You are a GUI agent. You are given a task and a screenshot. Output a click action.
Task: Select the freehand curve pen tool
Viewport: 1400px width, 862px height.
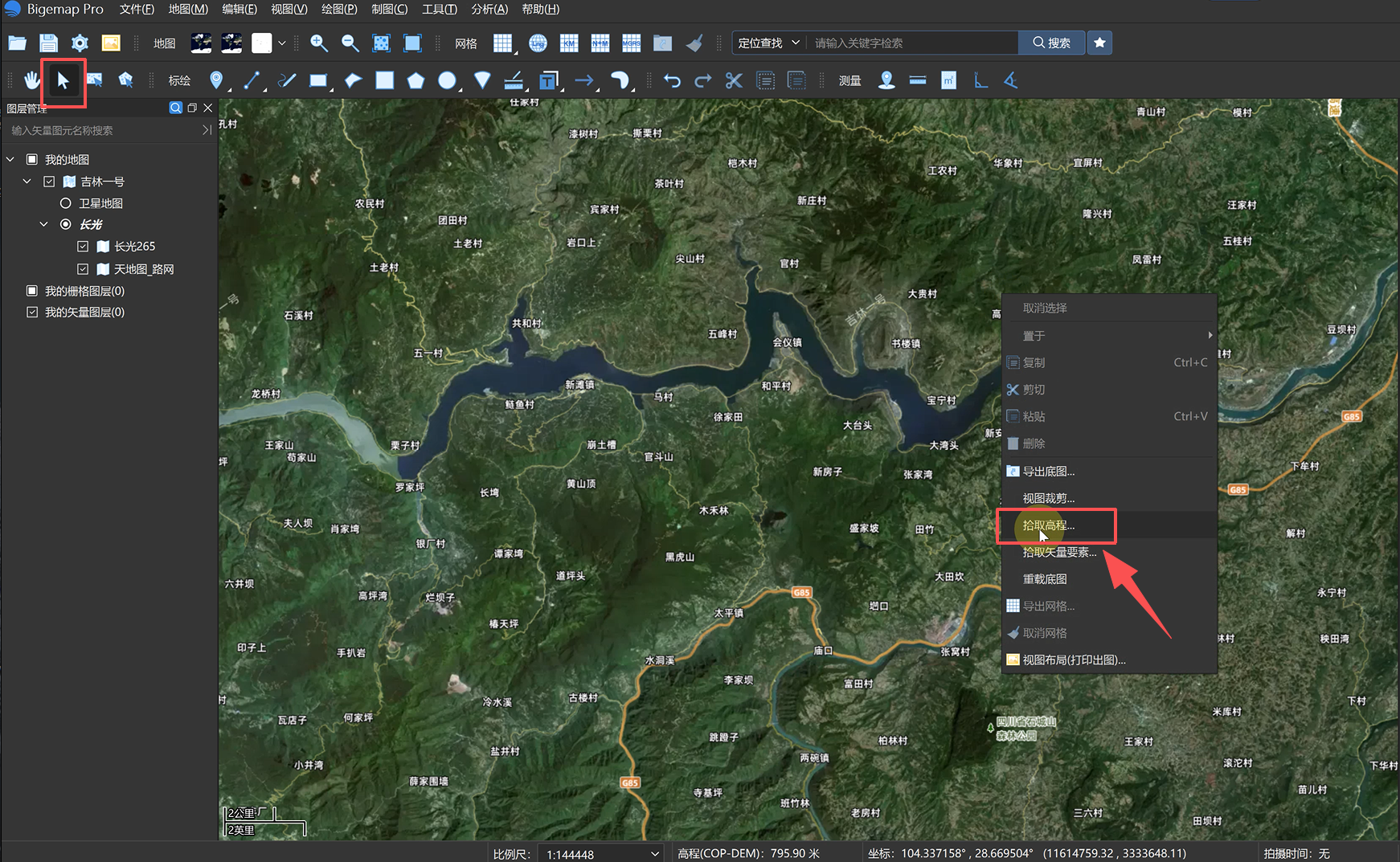[x=287, y=80]
